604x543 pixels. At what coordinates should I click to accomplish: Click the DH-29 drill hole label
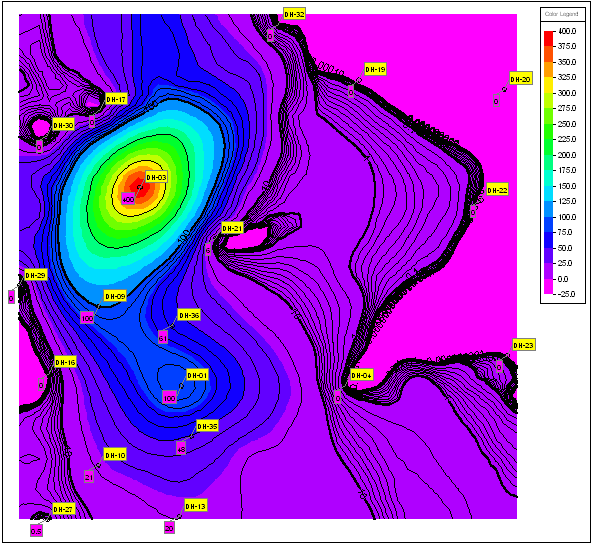click(x=35, y=274)
